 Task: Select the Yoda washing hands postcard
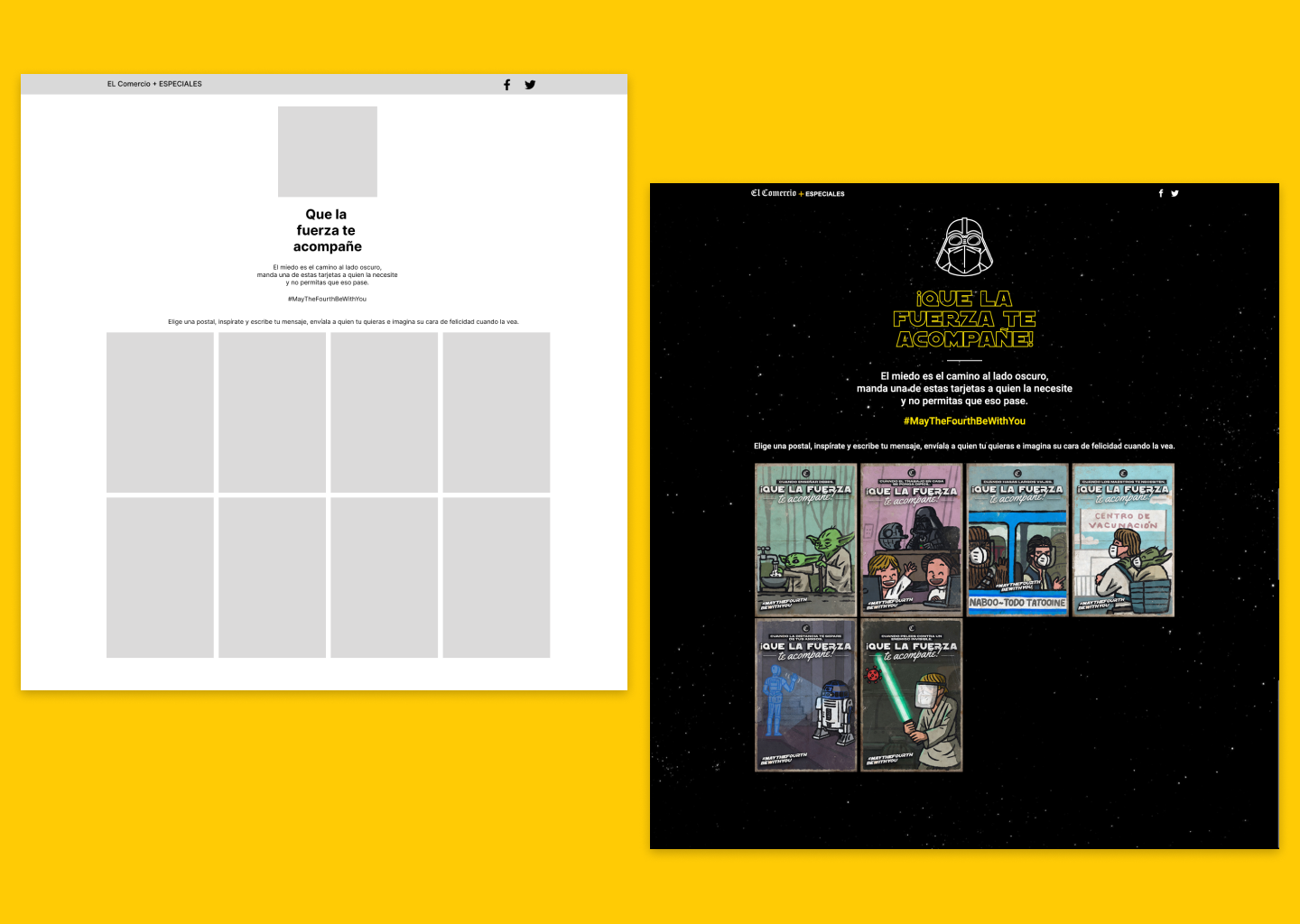pos(805,540)
